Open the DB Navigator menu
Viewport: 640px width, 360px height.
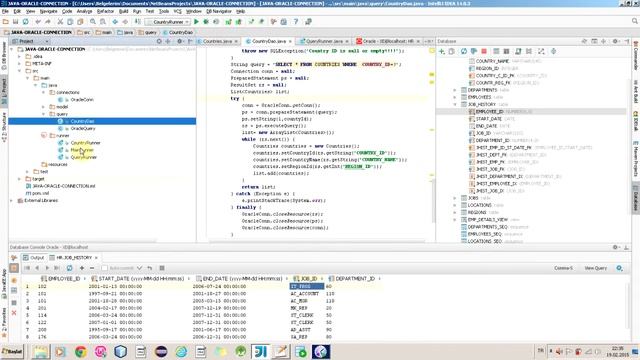219,11
